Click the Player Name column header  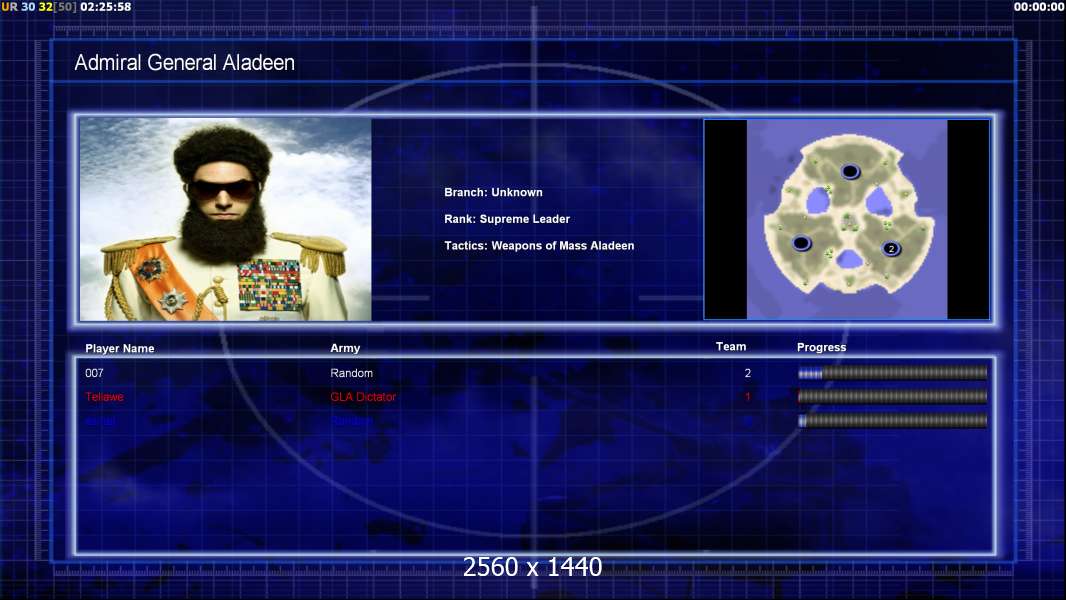pyautogui.click(x=120, y=349)
